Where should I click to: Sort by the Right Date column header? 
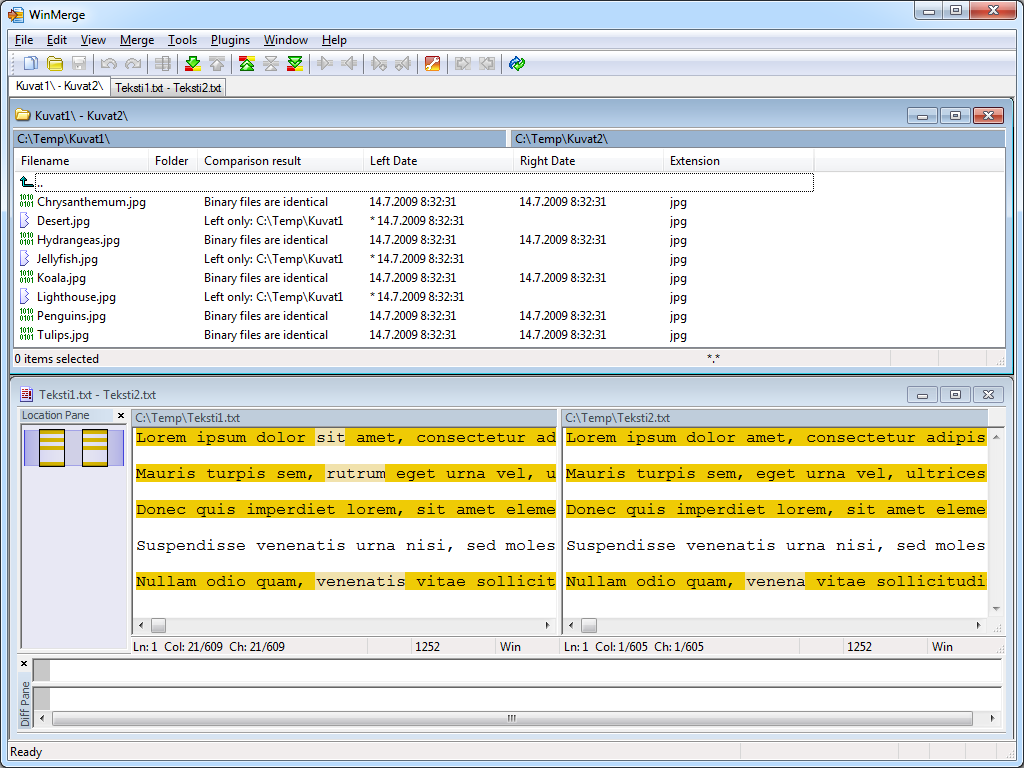pos(588,161)
